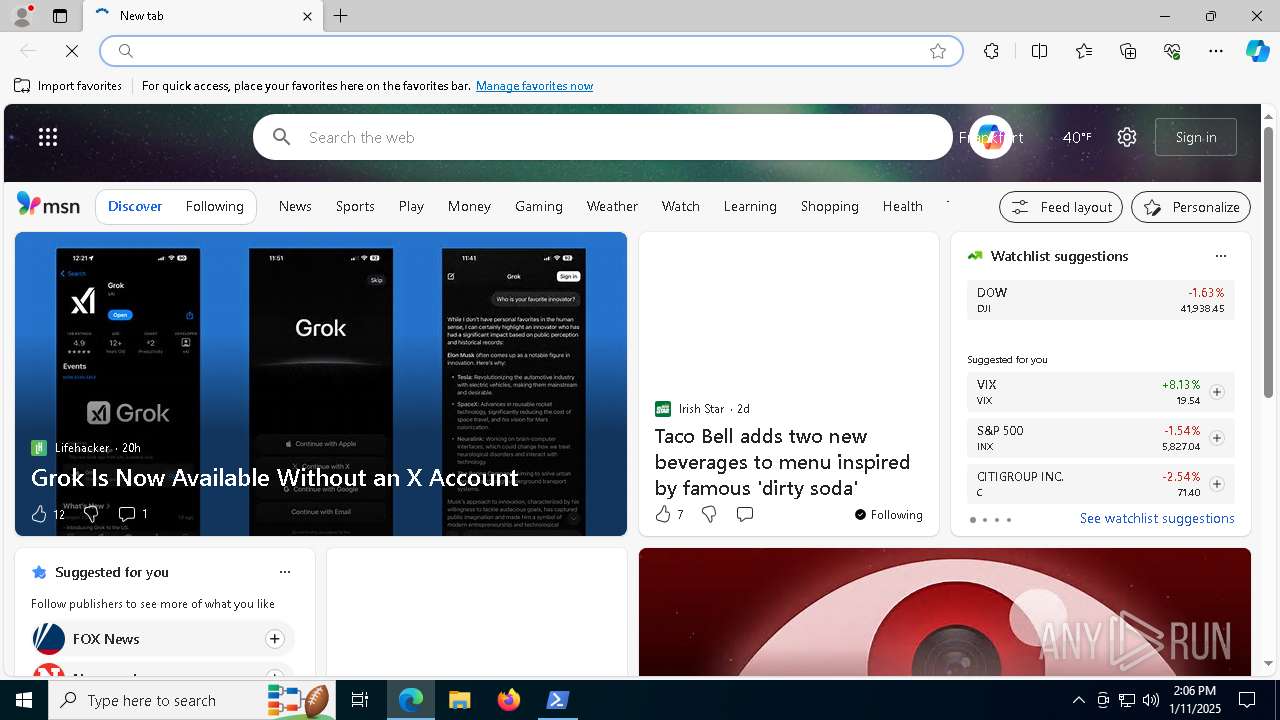
Task: Toggle Following for Irish Star
Action: click(x=888, y=515)
